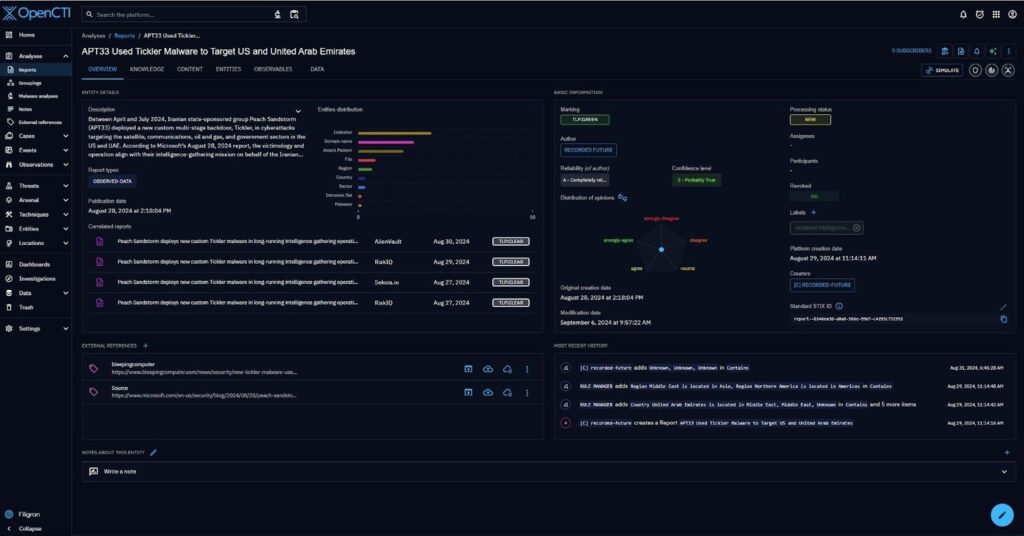The image size is (1024, 536).
Task: Collapse the Analyses sidebar section
Action: [65, 56]
